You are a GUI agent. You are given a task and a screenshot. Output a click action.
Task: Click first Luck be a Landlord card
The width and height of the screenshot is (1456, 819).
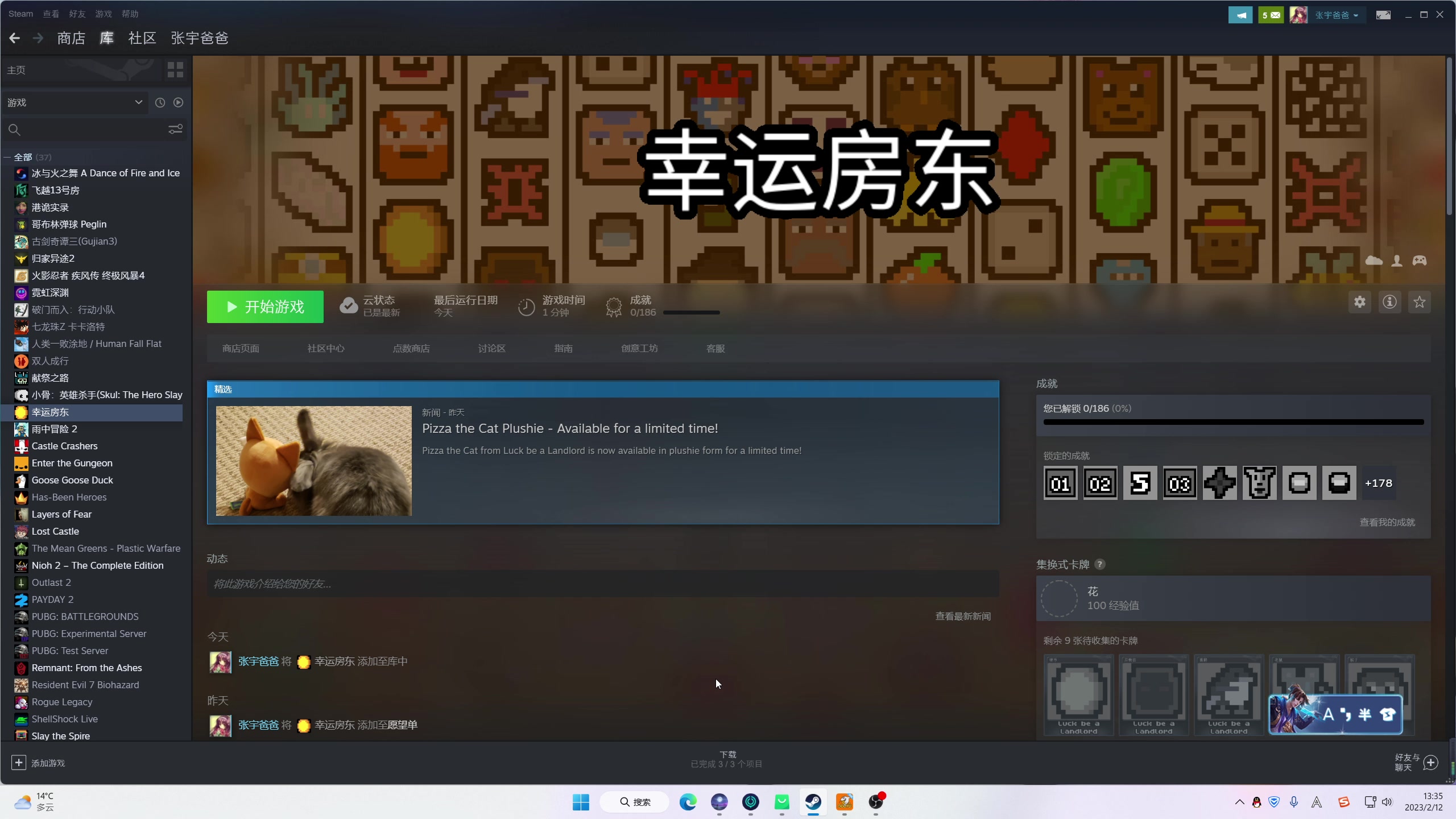1078,695
